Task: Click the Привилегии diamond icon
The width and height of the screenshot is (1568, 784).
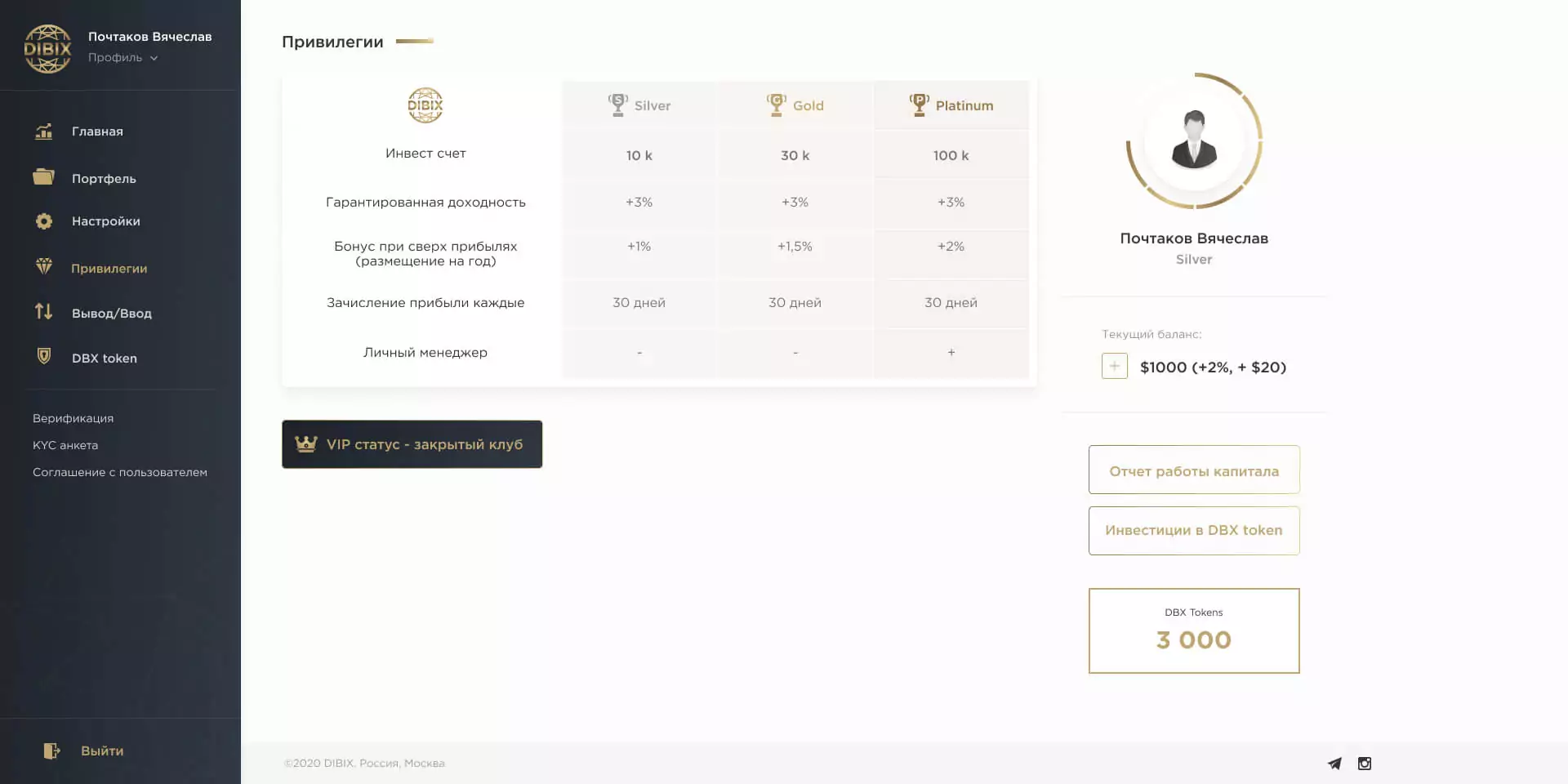Action: point(44,266)
